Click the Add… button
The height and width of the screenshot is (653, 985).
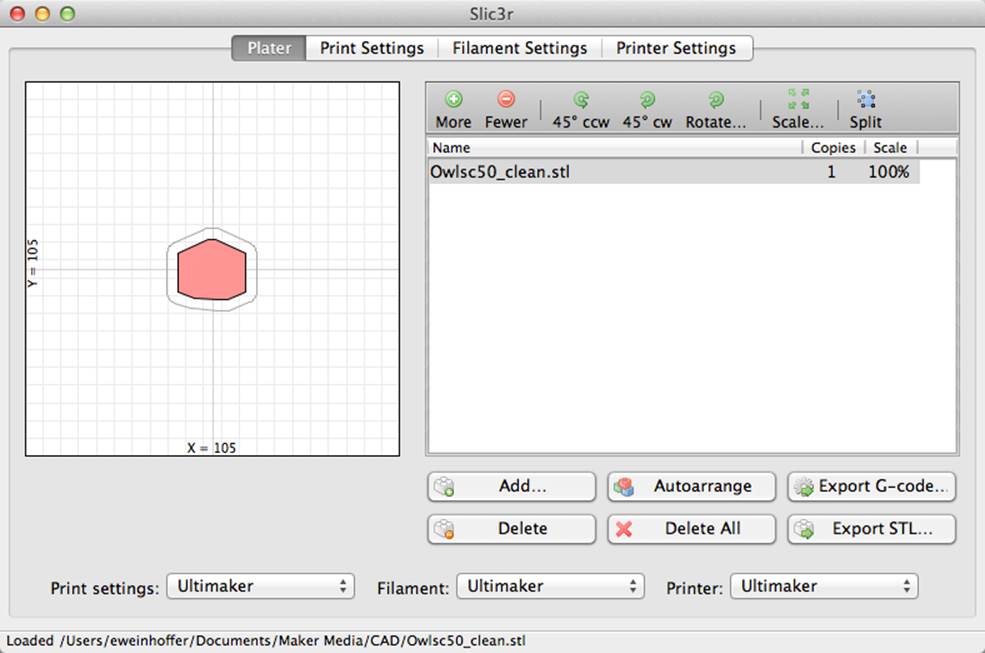pos(511,486)
